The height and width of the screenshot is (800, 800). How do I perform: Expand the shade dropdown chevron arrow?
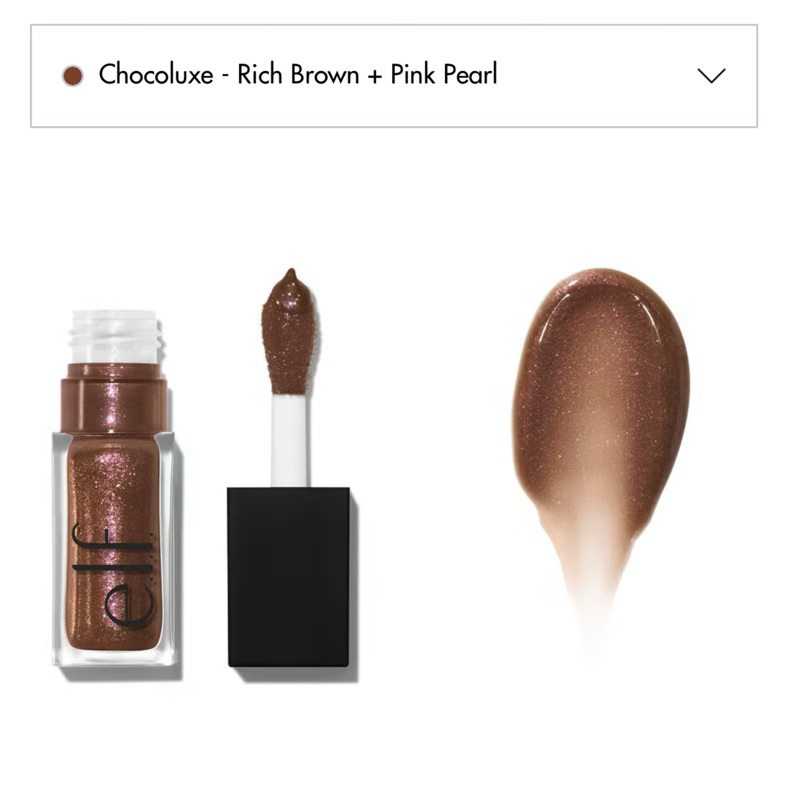[x=711, y=76]
